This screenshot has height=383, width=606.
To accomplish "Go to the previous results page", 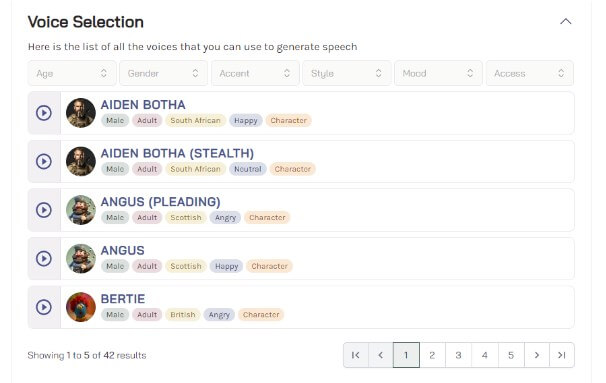I will (381, 355).
